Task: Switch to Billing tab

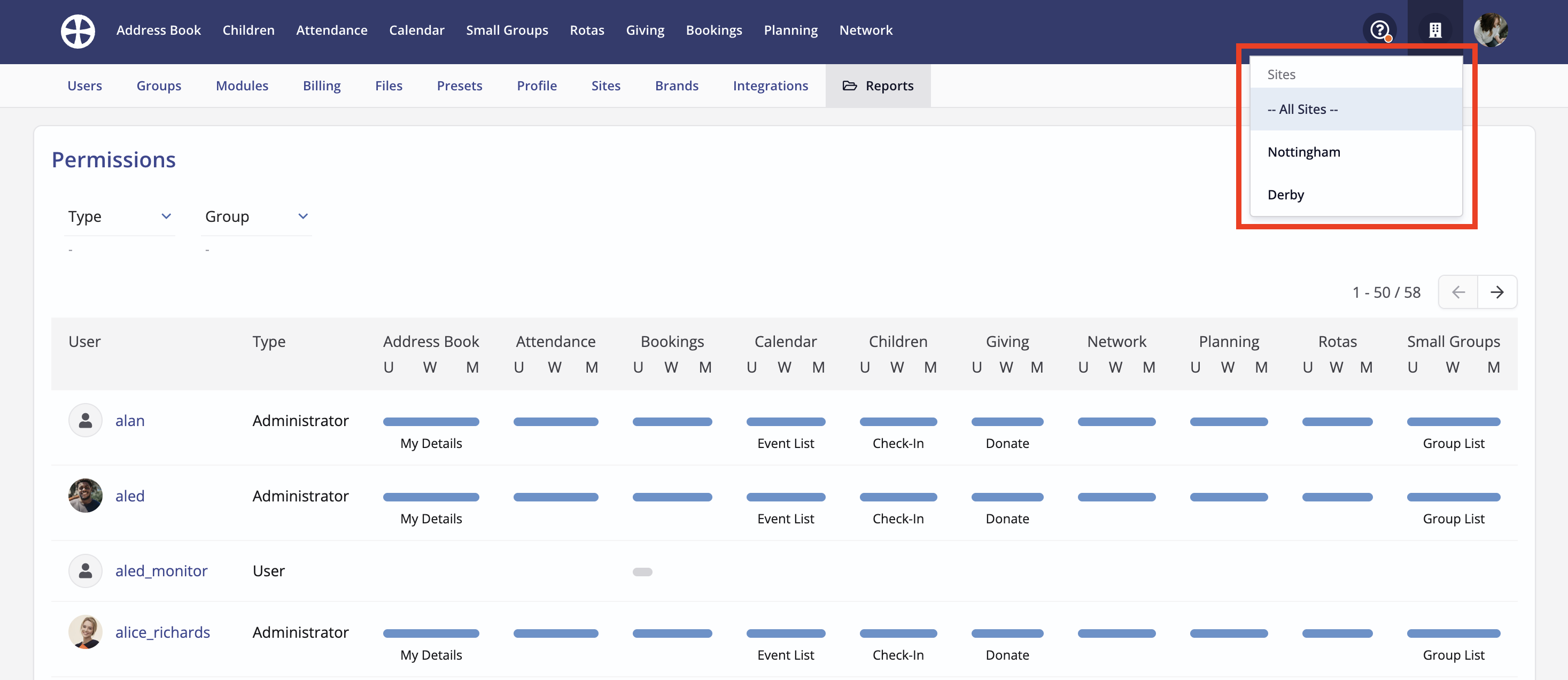Action: [x=322, y=86]
